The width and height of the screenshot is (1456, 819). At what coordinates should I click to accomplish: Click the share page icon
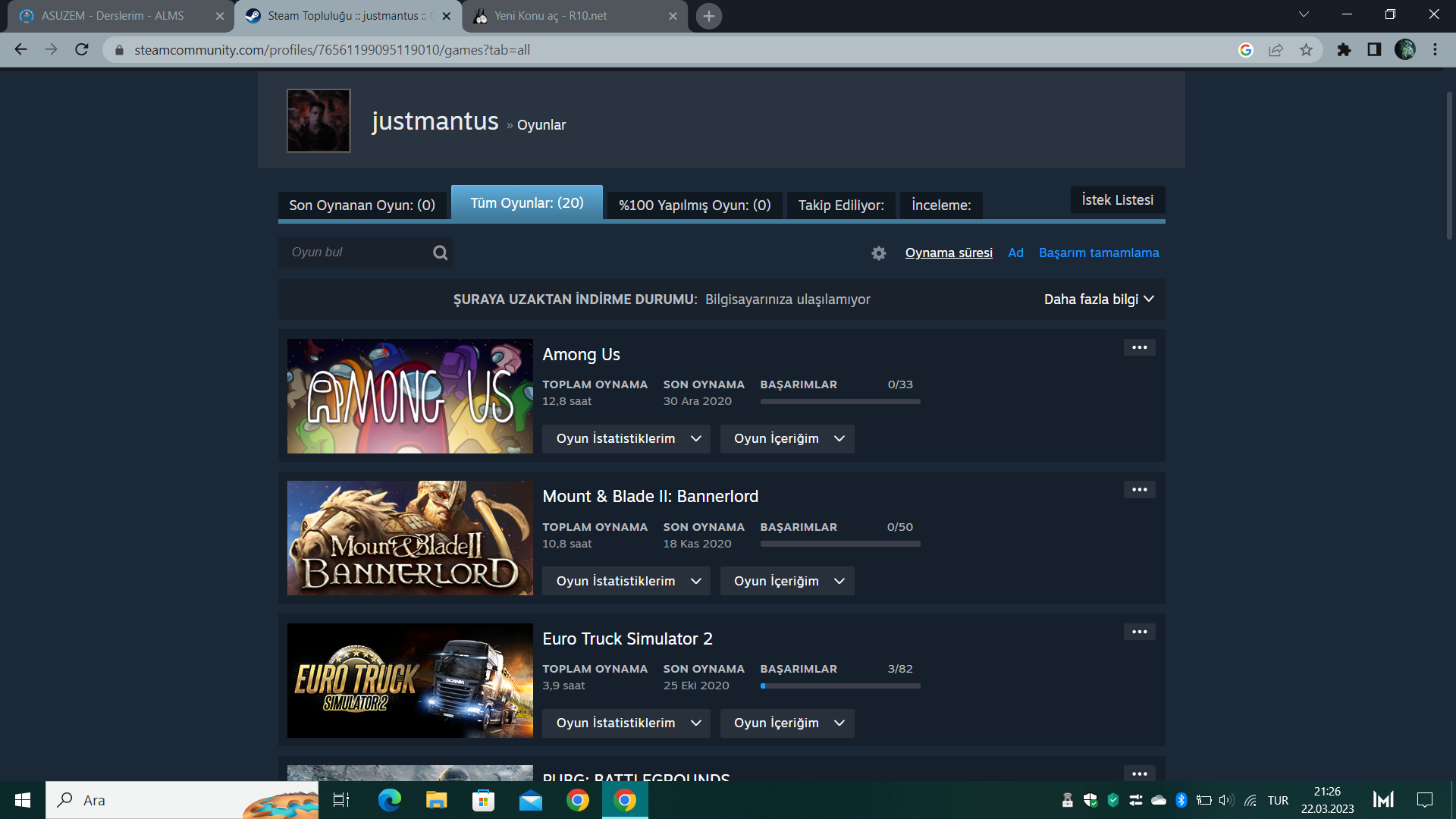click(1276, 50)
